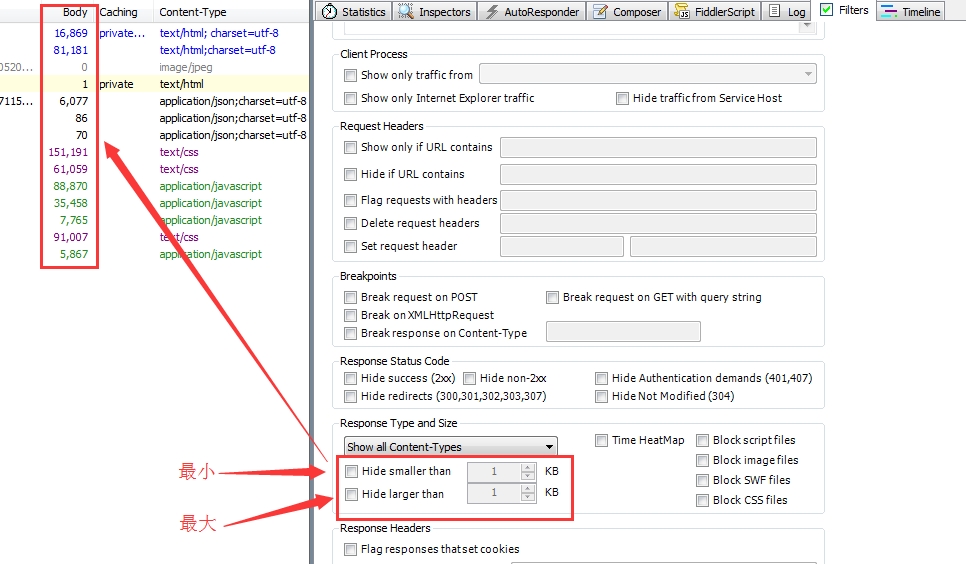Check Set request header

point(351,247)
